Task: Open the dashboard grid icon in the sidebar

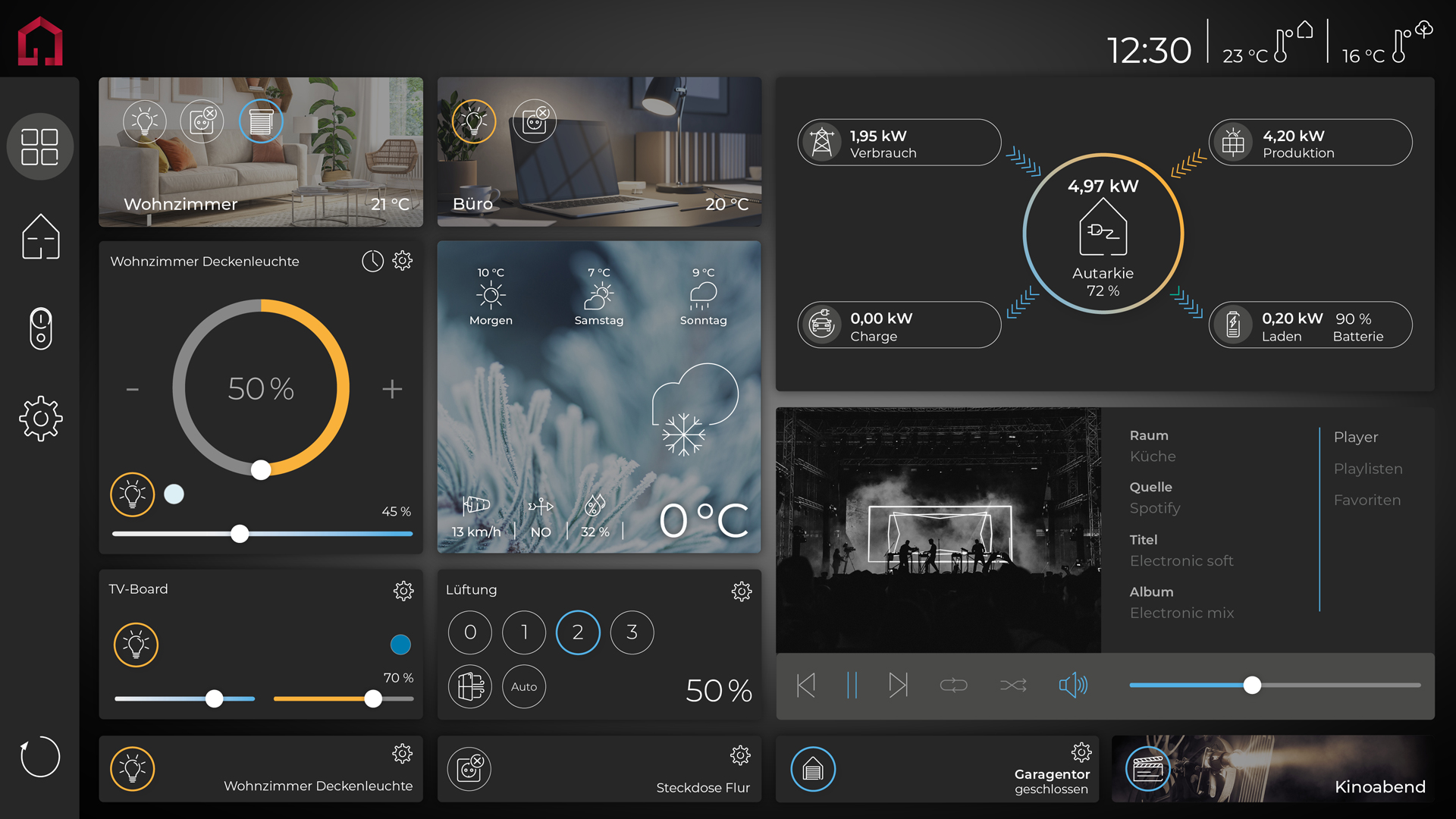Action: pos(39,146)
